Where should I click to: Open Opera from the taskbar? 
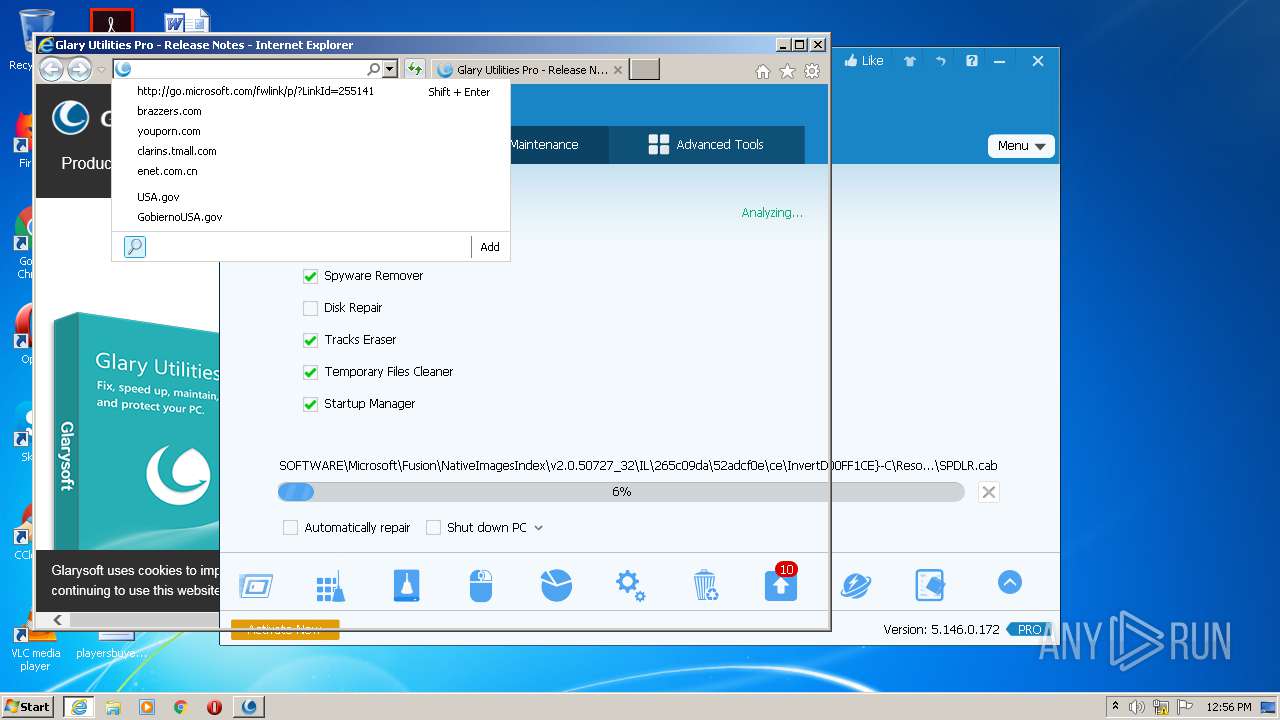point(214,707)
